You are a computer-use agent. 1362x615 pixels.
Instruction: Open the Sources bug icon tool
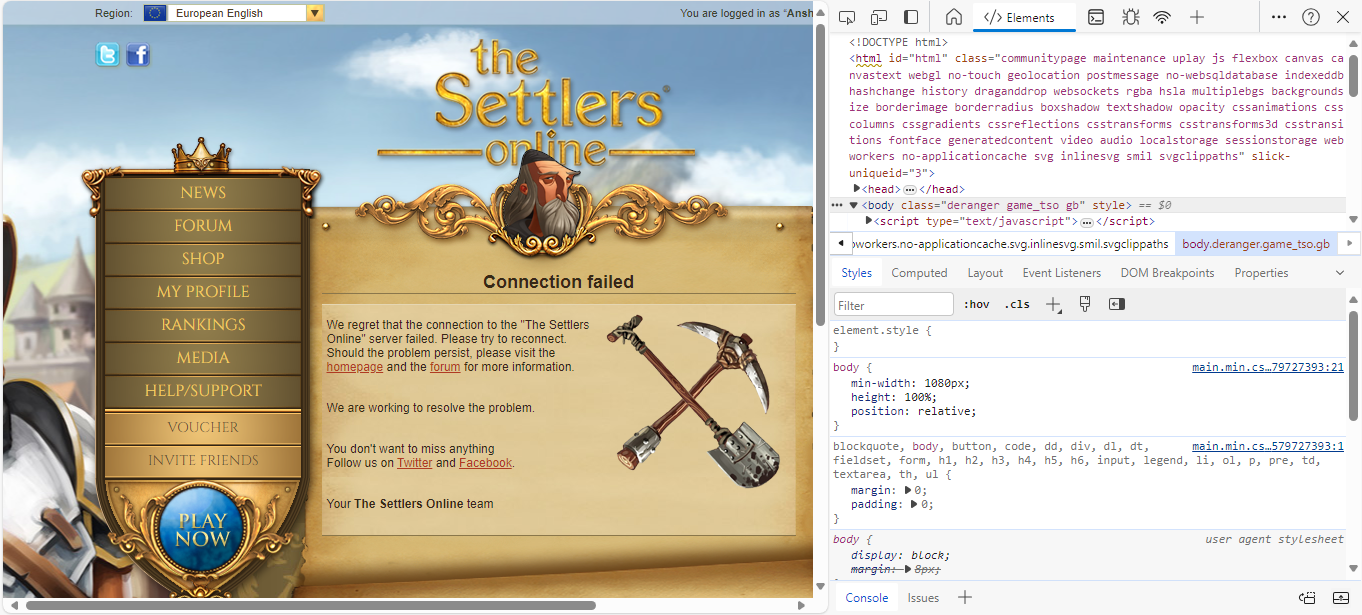[1130, 17]
